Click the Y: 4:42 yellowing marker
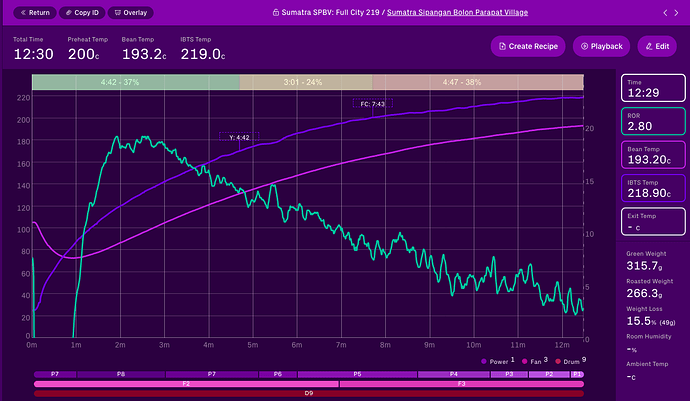Image resolution: width=690 pixels, height=401 pixels. pos(239,137)
